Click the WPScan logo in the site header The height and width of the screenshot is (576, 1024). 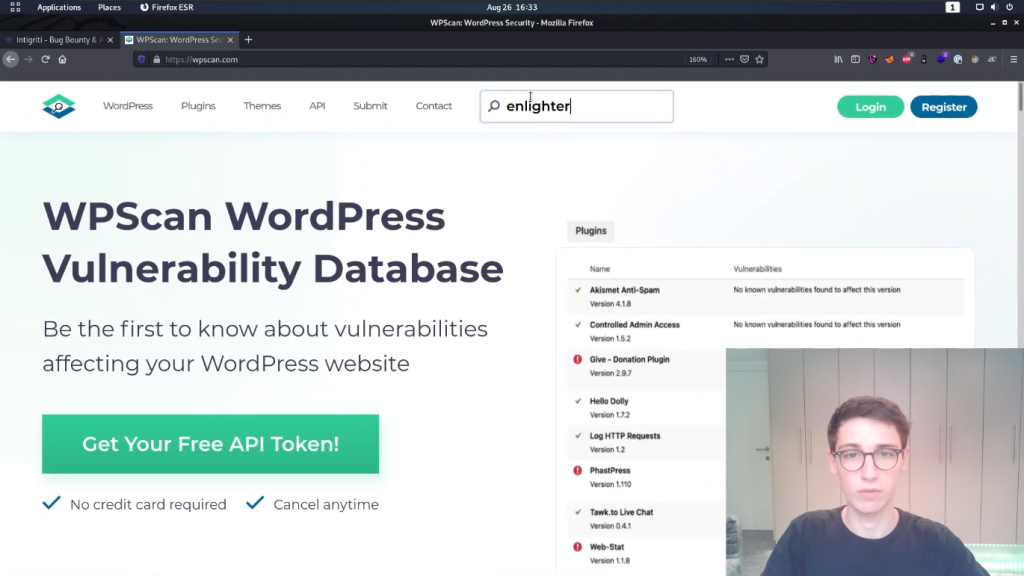59,106
